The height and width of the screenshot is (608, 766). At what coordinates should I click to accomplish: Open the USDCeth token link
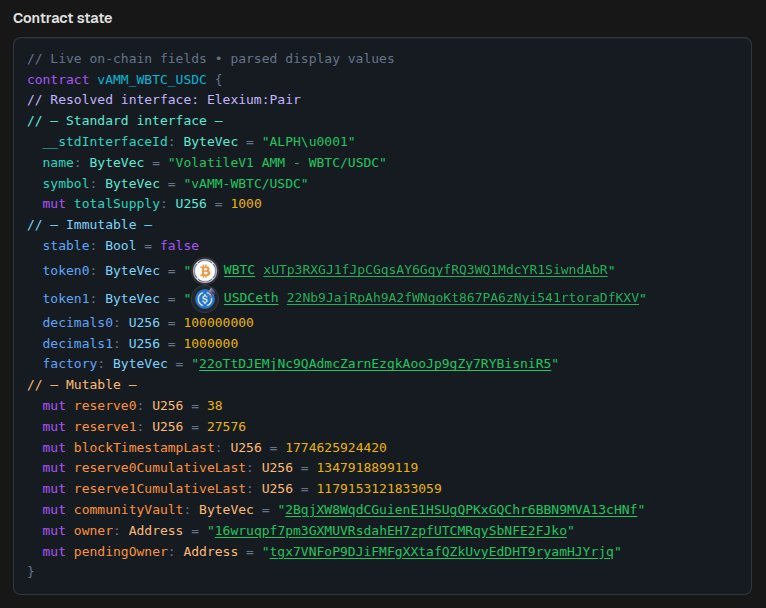[x=251, y=298]
